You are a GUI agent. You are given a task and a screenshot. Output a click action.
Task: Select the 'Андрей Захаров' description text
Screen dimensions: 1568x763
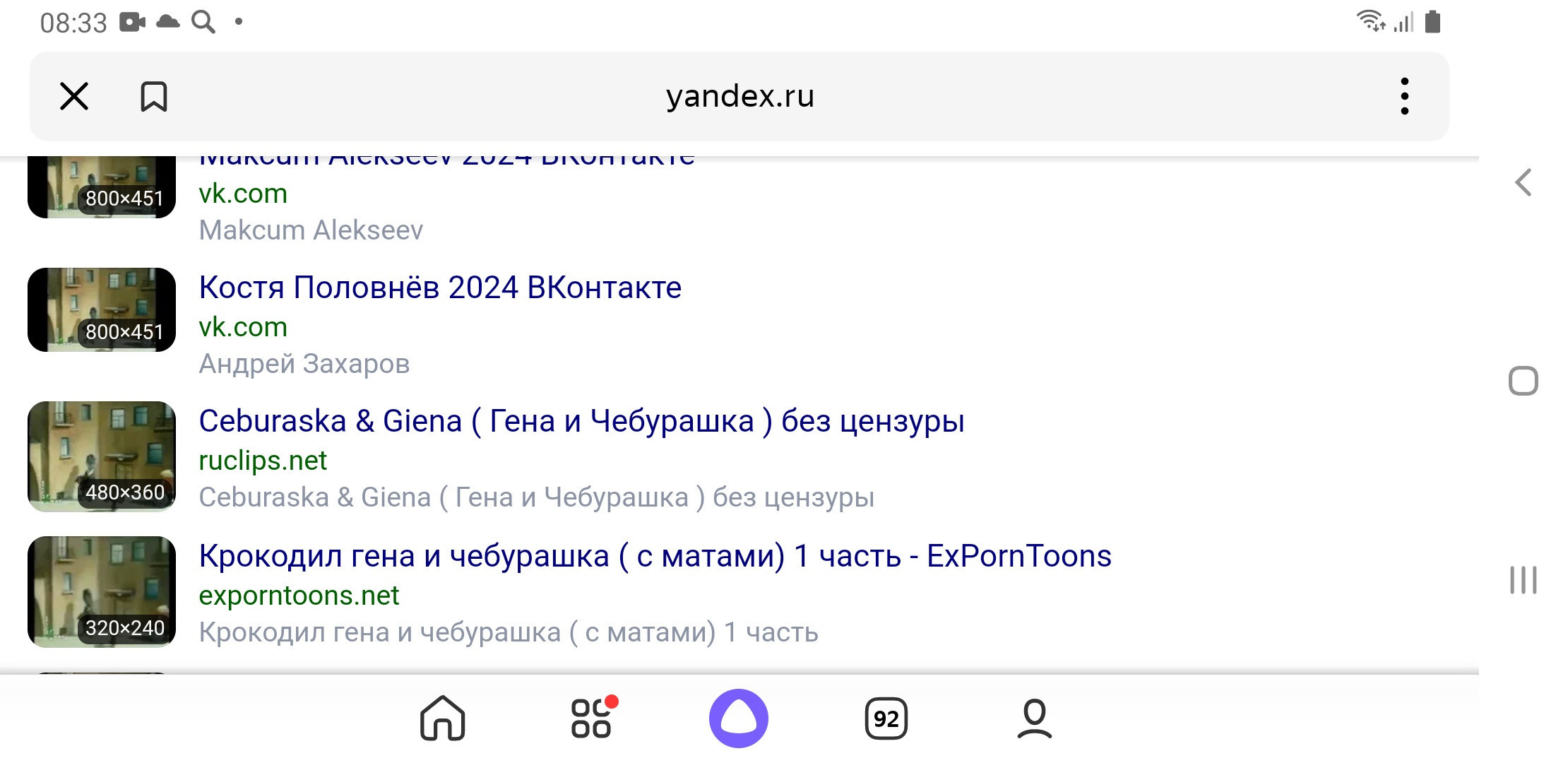pyautogui.click(x=304, y=364)
